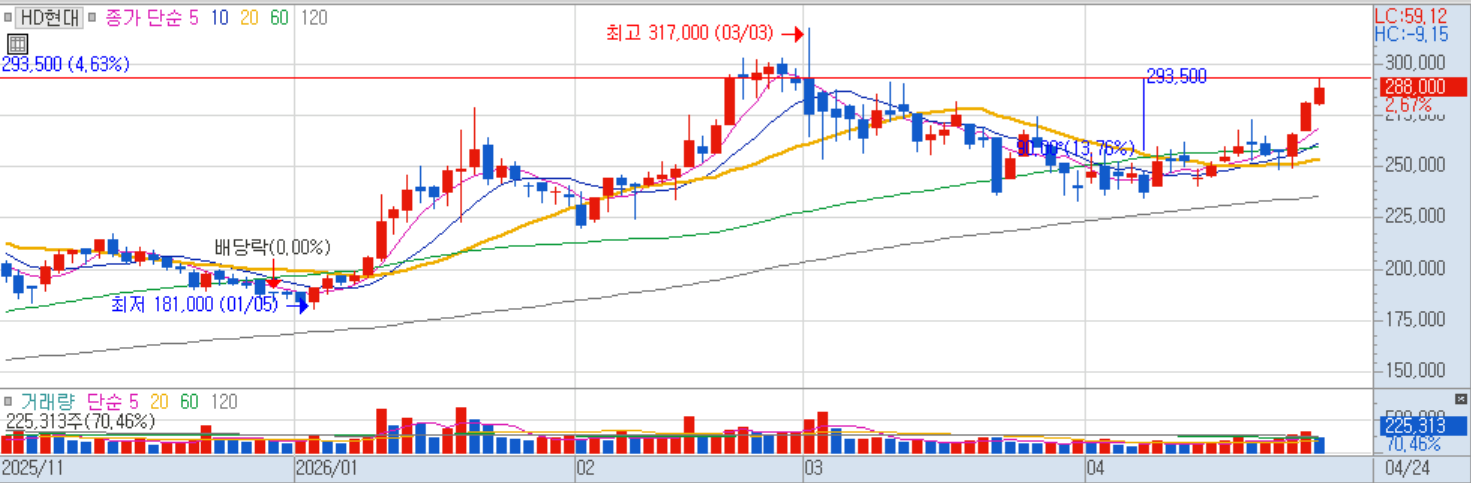The image size is (1471, 483).
Task: Click the 2.67% change label
Action: click(x=1407, y=105)
